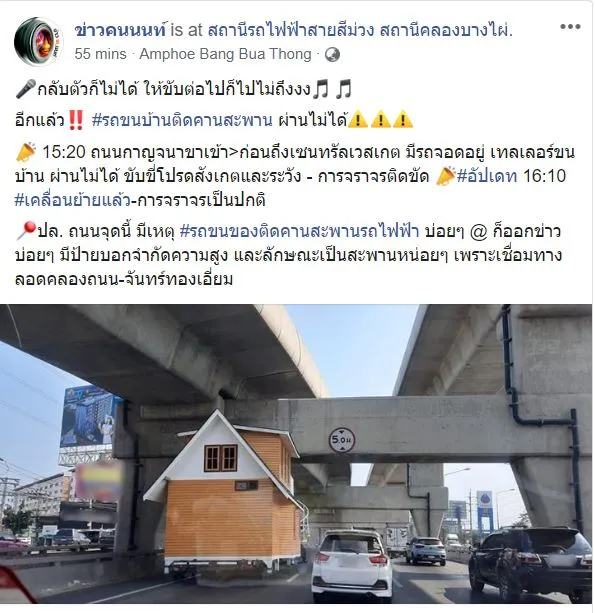Open the สถานีคลองบางไผ่ check-in location link
Viewport: 595px width, 613px height.
coord(360,30)
